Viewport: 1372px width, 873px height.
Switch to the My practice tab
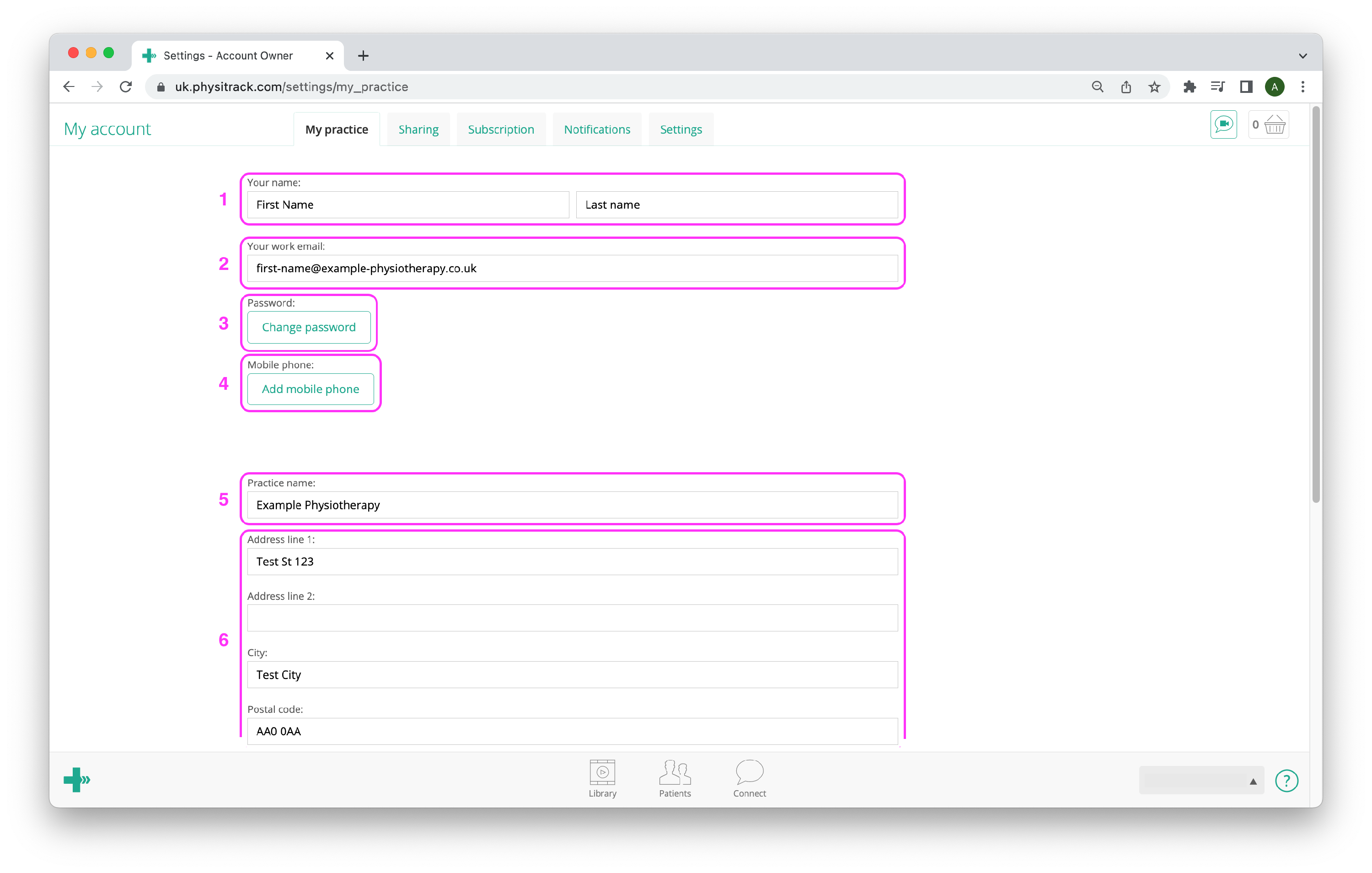pyautogui.click(x=336, y=129)
